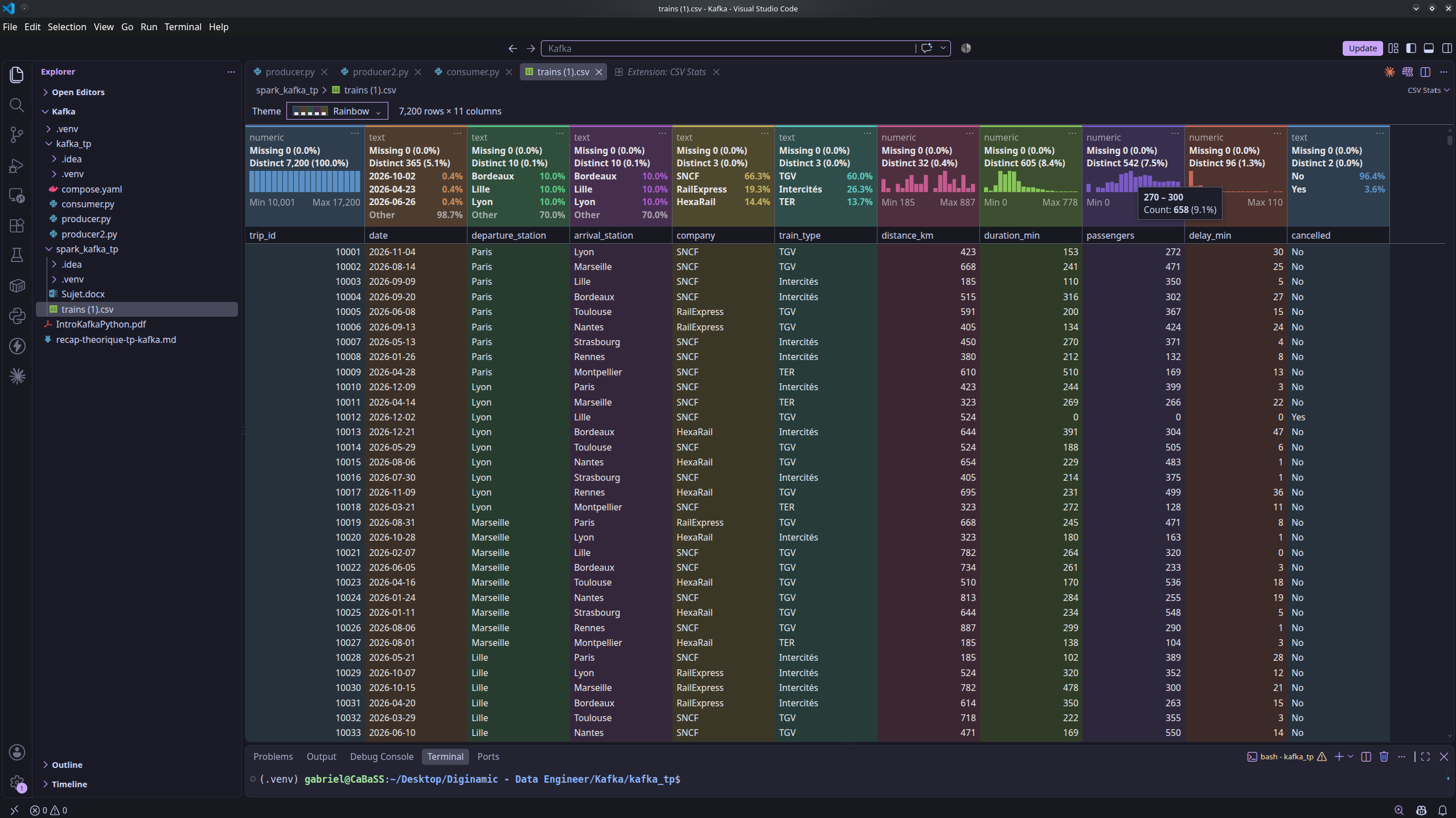Open the Accounts menu icon
Image resolution: width=1456 pixels, height=818 pixels.
tap(17, 752)
